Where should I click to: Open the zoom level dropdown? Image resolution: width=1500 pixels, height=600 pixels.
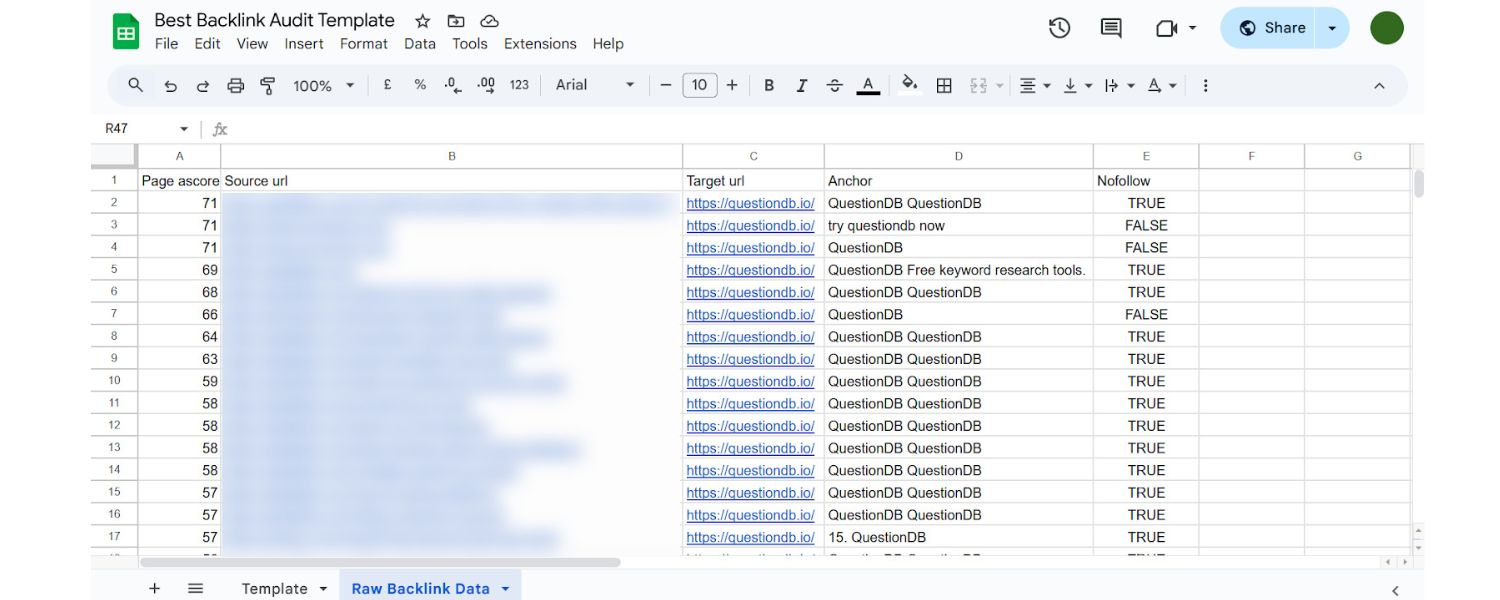322,85
